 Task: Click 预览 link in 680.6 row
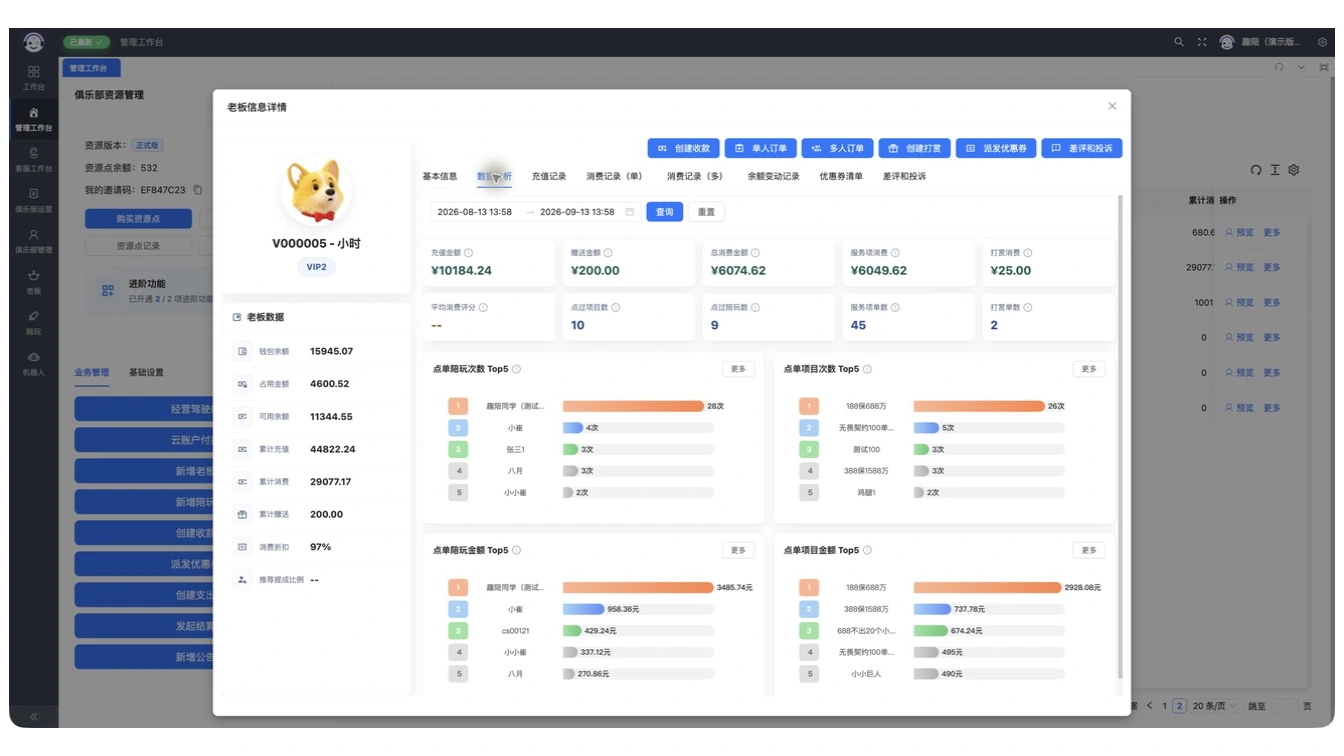tap(1240, 232)
